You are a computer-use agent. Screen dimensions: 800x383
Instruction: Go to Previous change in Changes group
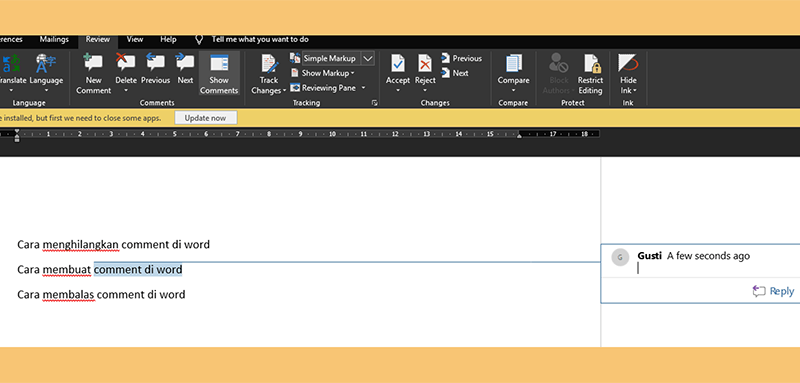click(x=461, y=59)
